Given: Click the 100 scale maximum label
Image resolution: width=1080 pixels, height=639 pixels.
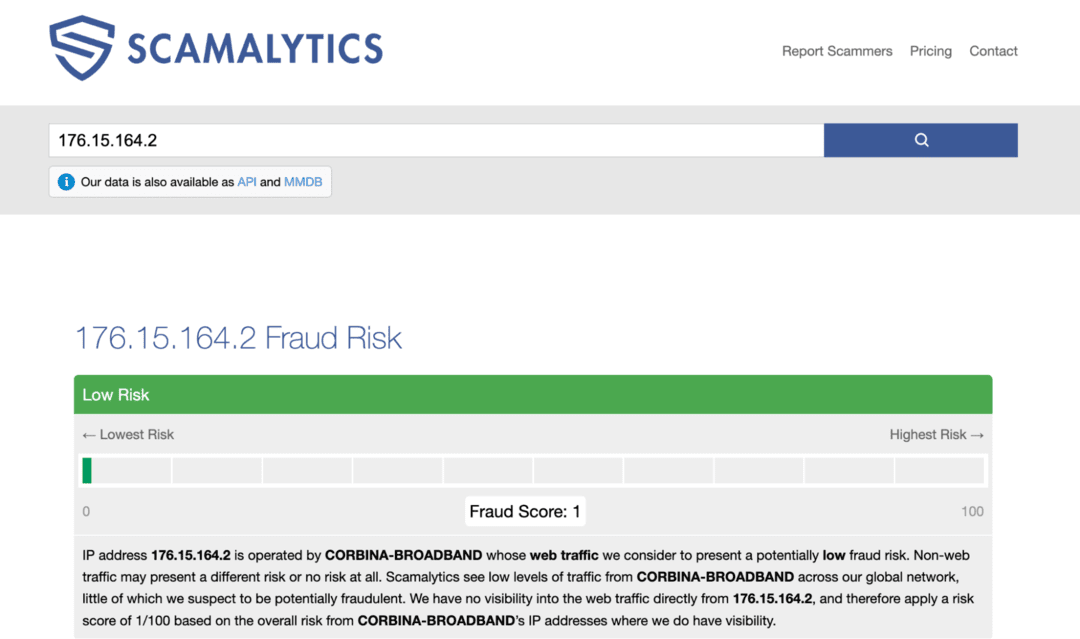Looking at the screenshot, I should [x=972, y=511].
